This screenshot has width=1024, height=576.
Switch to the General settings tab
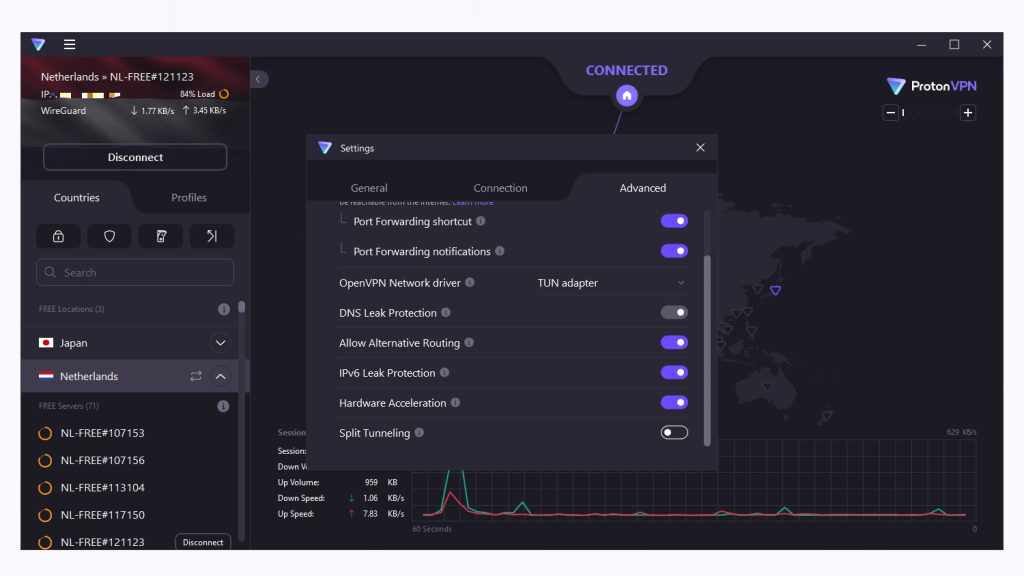[x=369, y=188]
